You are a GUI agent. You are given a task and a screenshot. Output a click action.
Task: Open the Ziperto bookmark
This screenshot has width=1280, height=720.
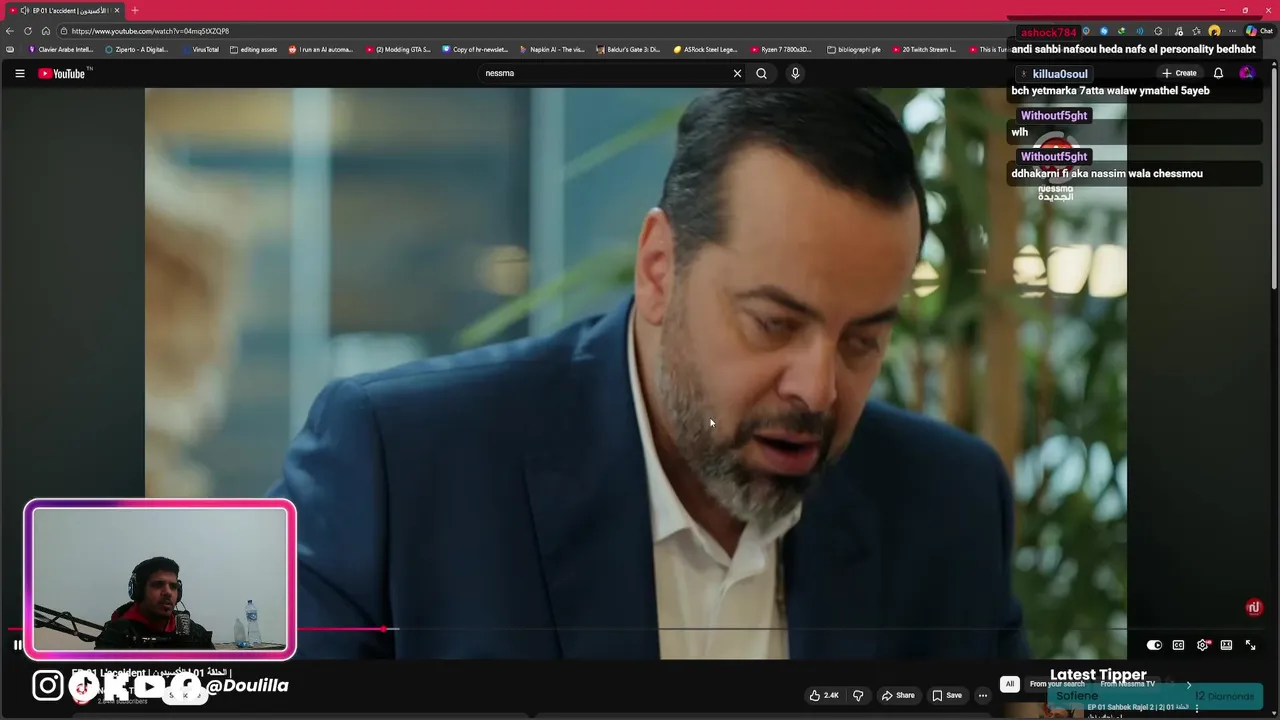(137, 49)
